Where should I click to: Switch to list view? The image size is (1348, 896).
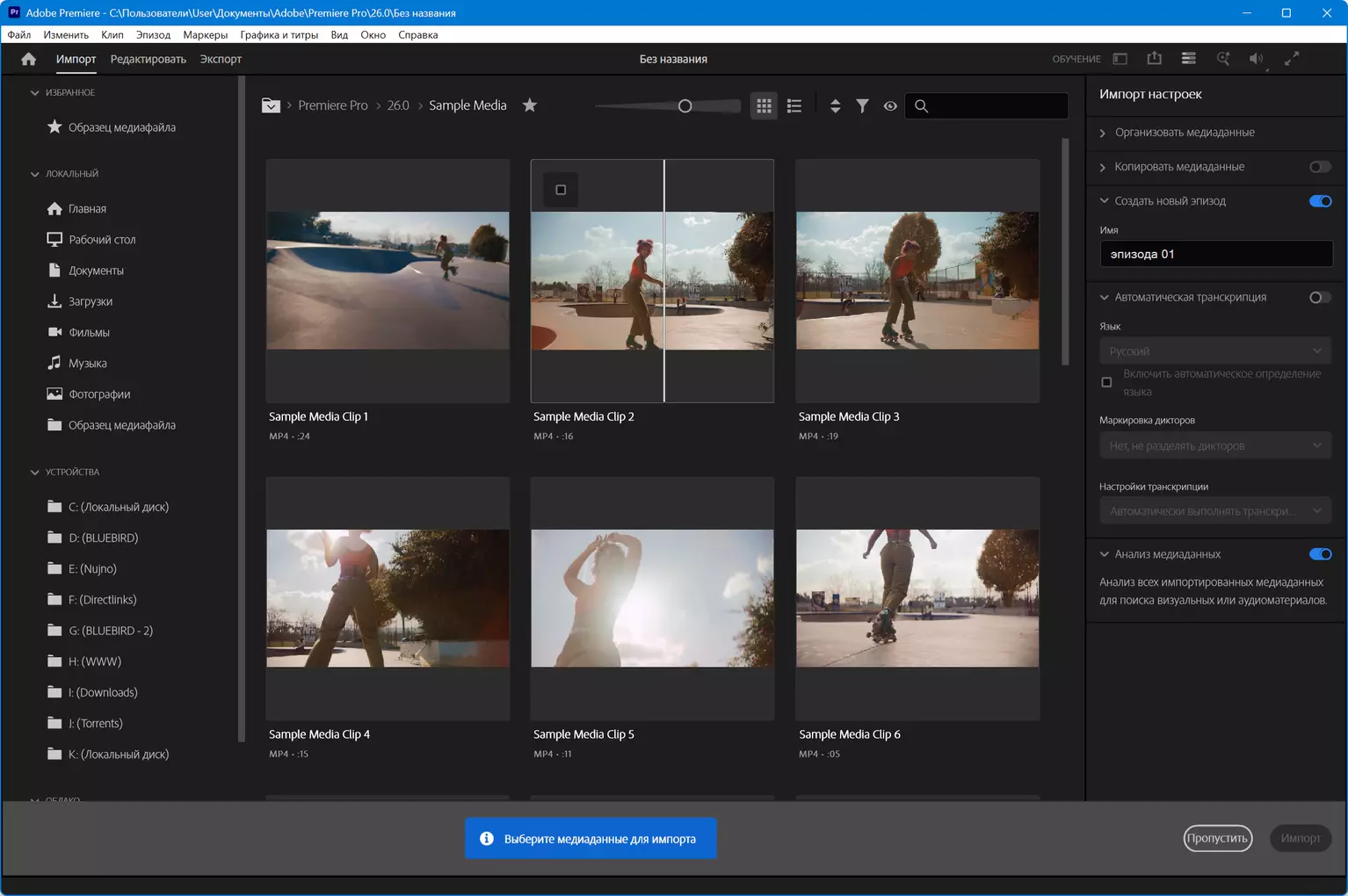pyautogui.click(x=794, y=105)
